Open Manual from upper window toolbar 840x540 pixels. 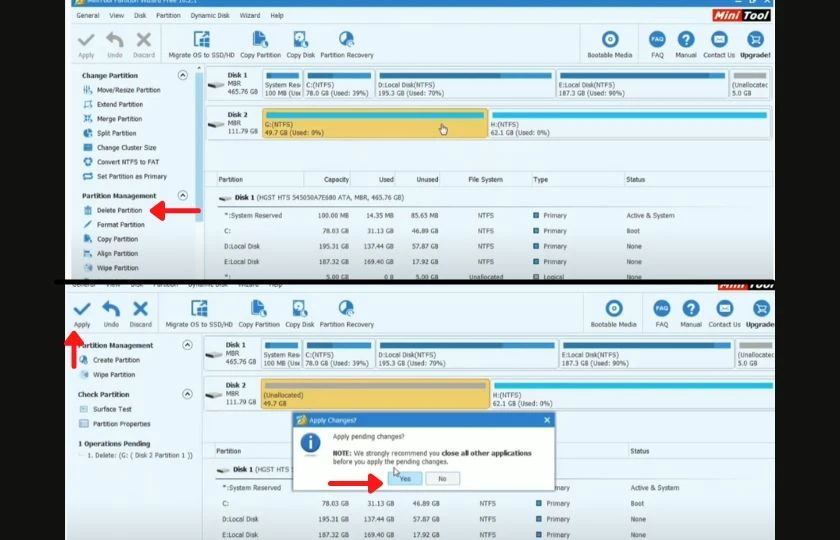686,44
